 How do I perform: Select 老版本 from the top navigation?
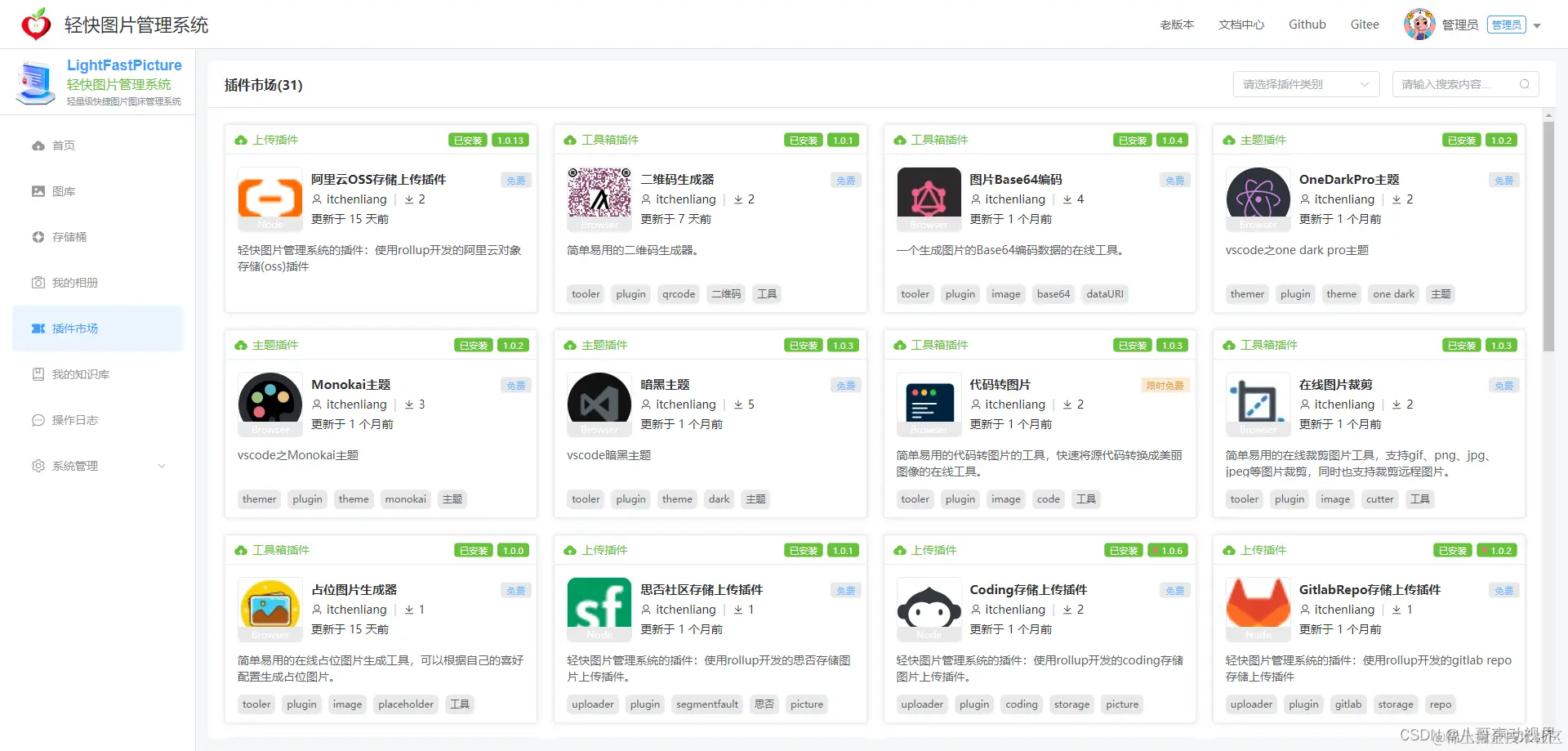coord(1176,24)
